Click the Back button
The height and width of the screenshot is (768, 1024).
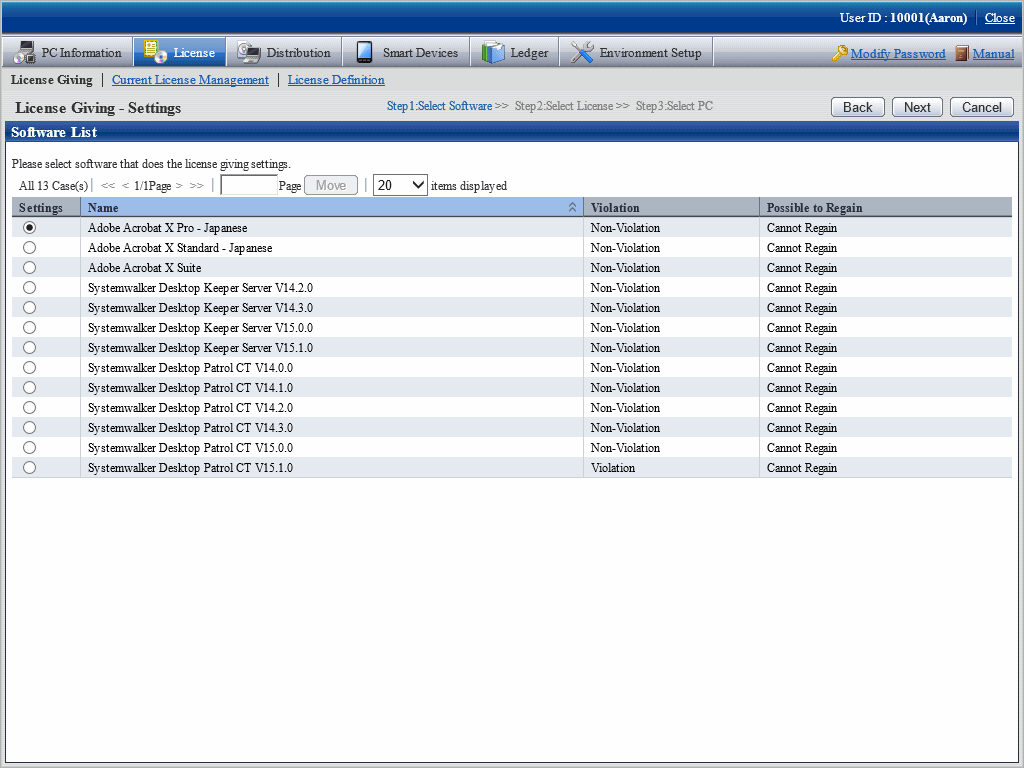click(857, 107)
